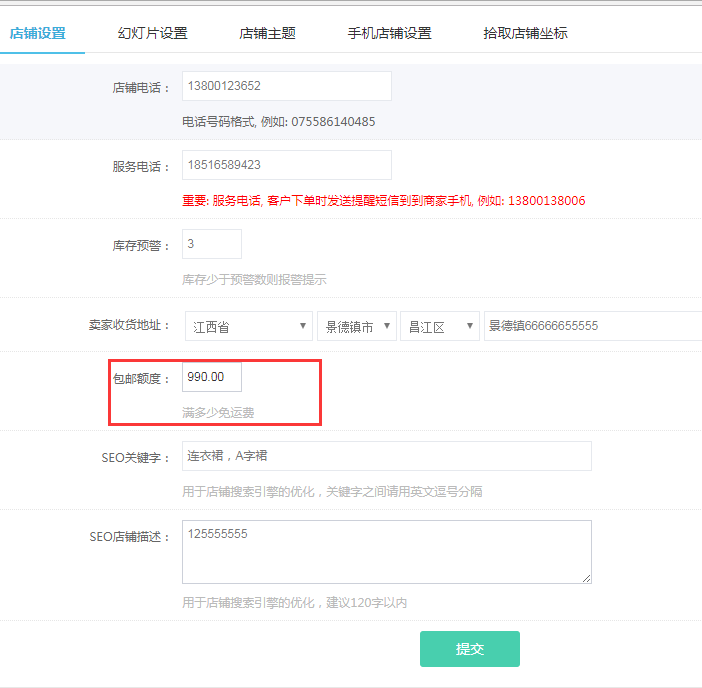Screen dimensions: 702x688
Task: Go to the 店铺主题 tab
Action: [267, 33]
